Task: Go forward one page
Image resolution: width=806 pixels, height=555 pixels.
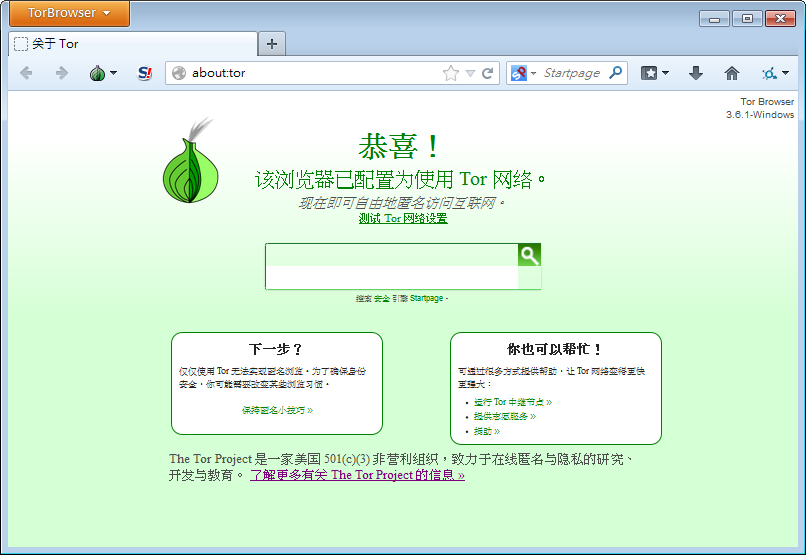Action: point(61,73)
